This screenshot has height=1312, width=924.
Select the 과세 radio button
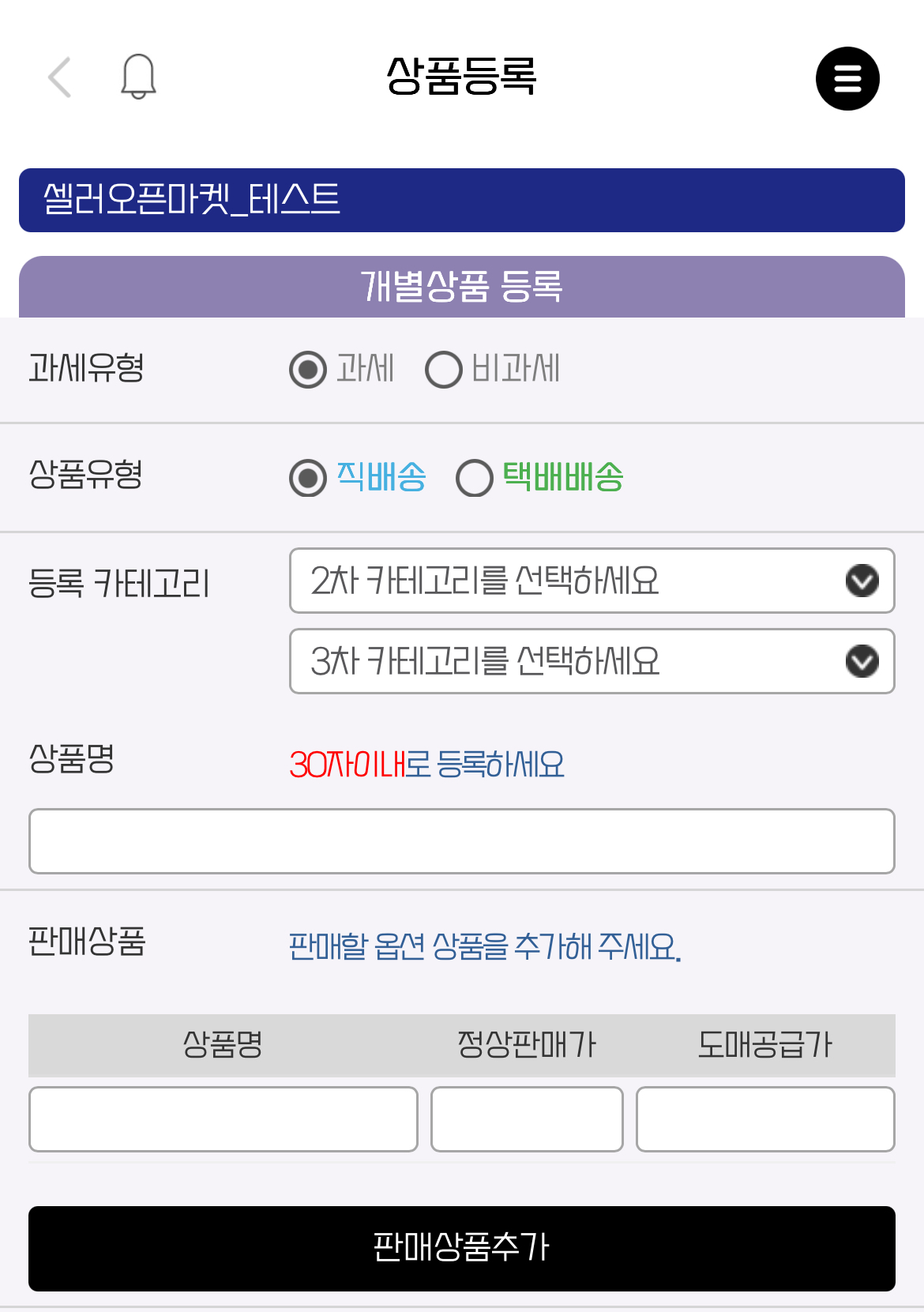308,369
